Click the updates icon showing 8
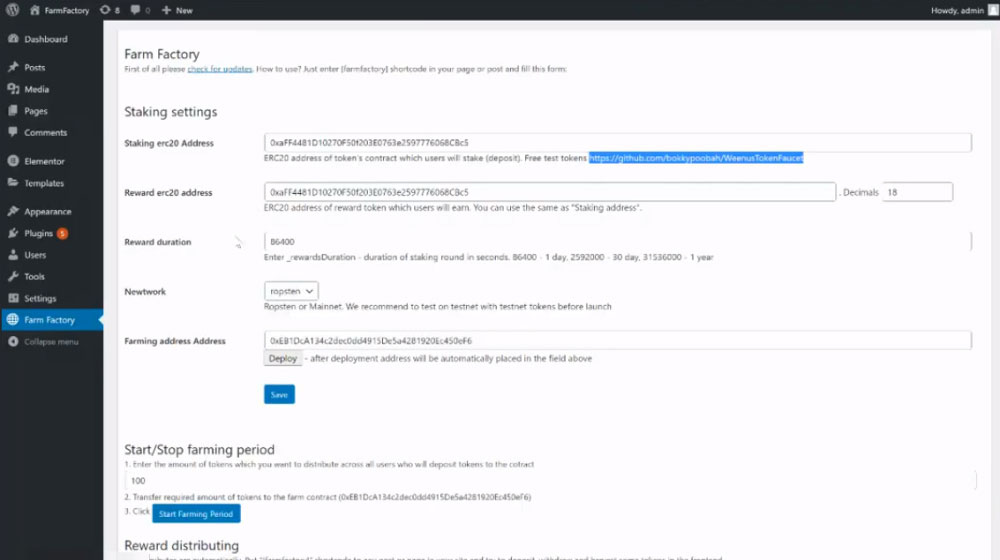 tap(105, 10)
